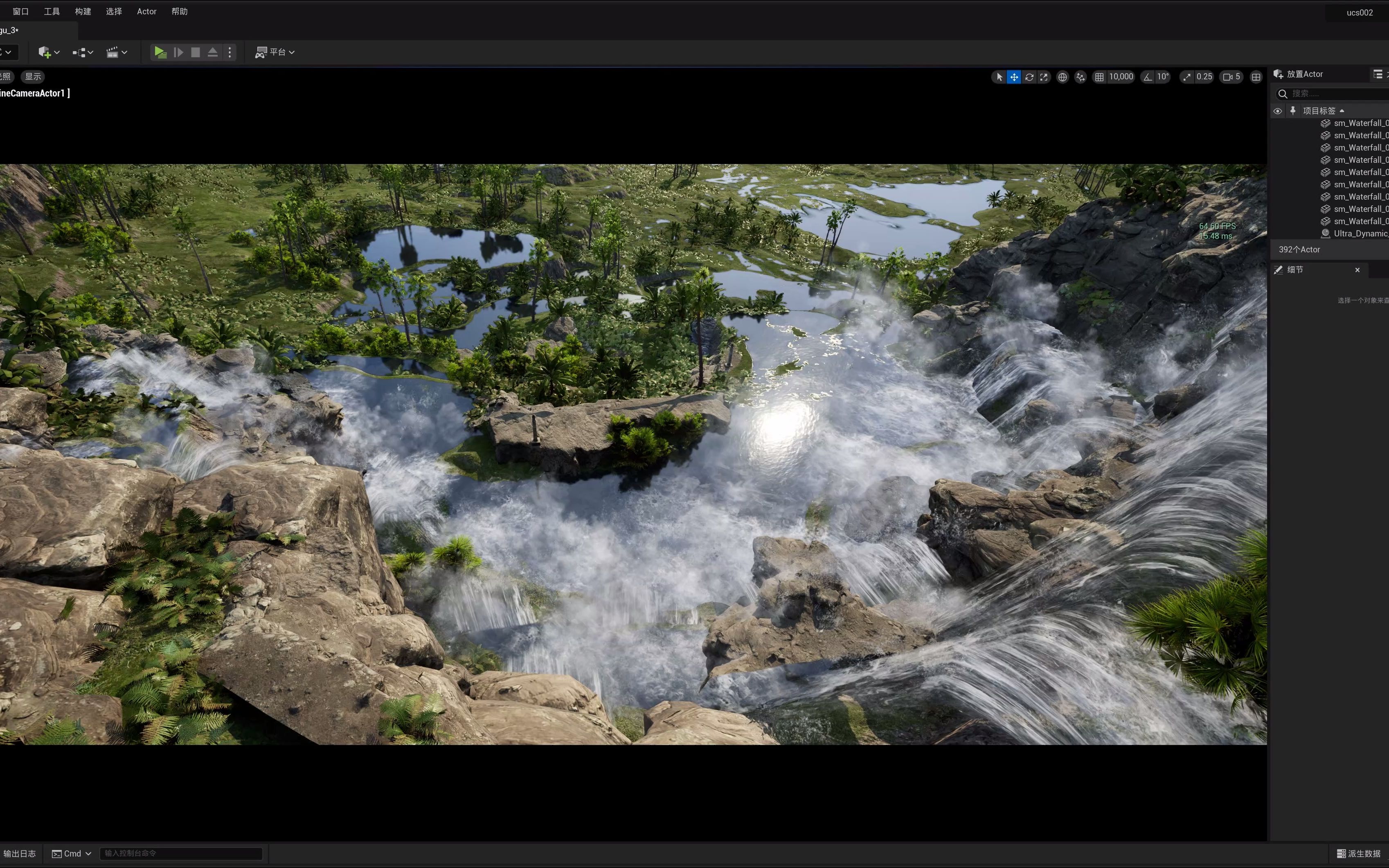Select the Actor menu item
Screen dimensions: 1389x868
[146, 11]
